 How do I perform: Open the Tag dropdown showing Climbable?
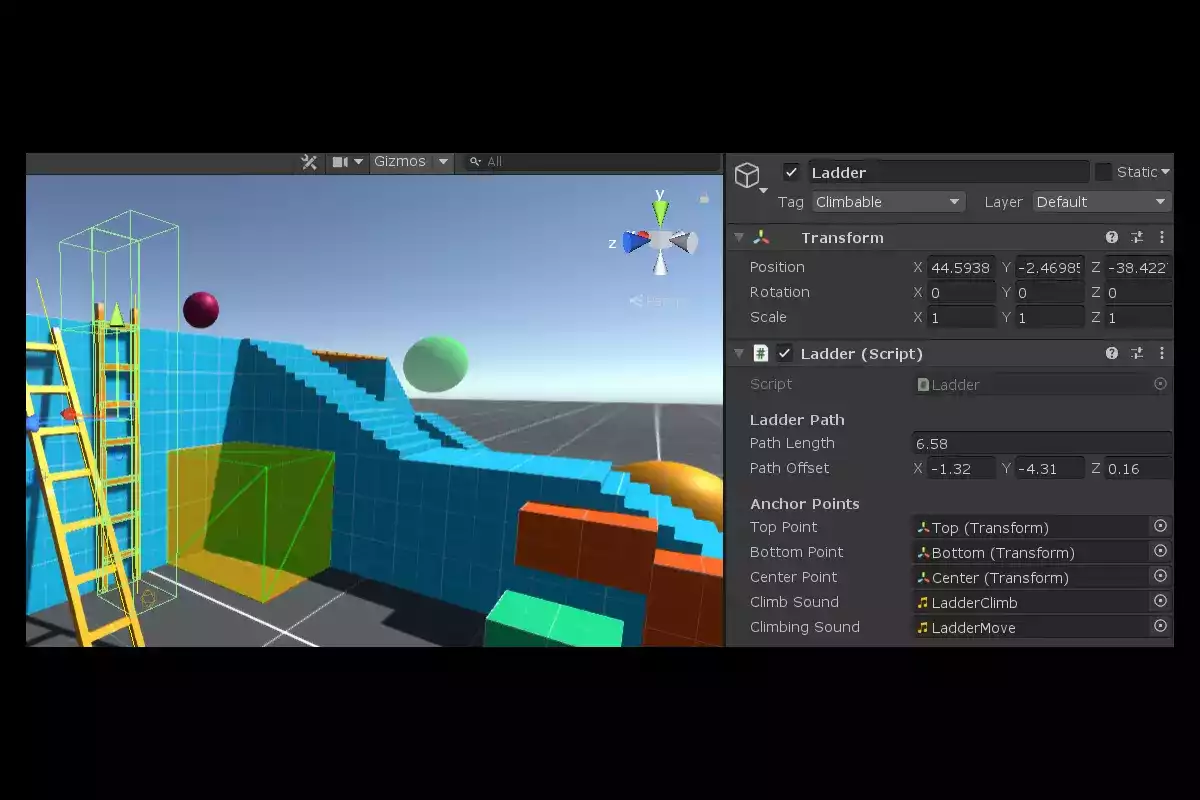pos(888,202)
